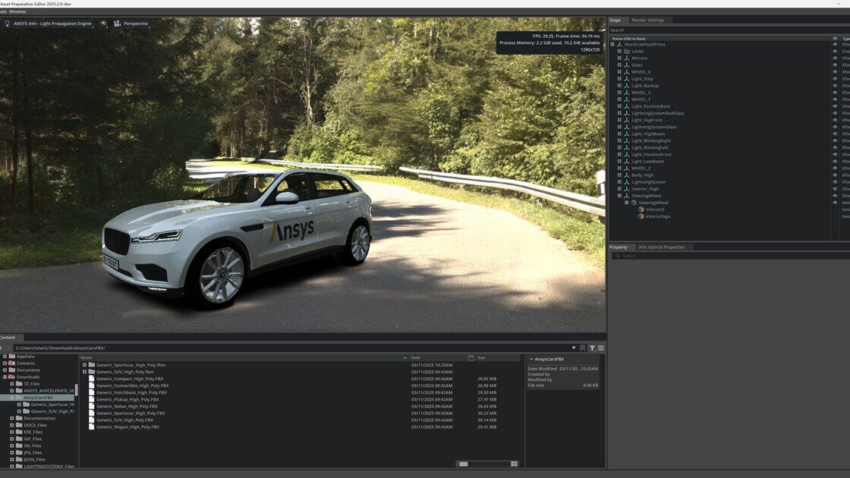The image size is (850, 478).
Task: Sort by the Date column header
Action: coord(416,358)
